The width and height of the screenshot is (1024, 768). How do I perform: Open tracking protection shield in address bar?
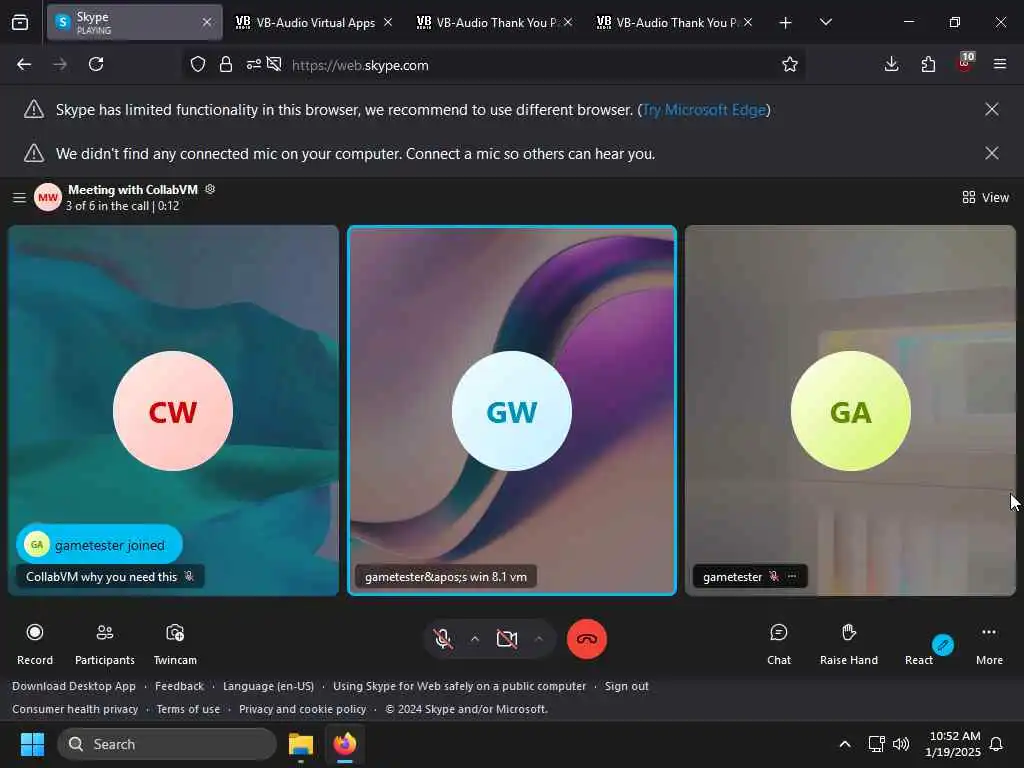(x=198, y=64)
